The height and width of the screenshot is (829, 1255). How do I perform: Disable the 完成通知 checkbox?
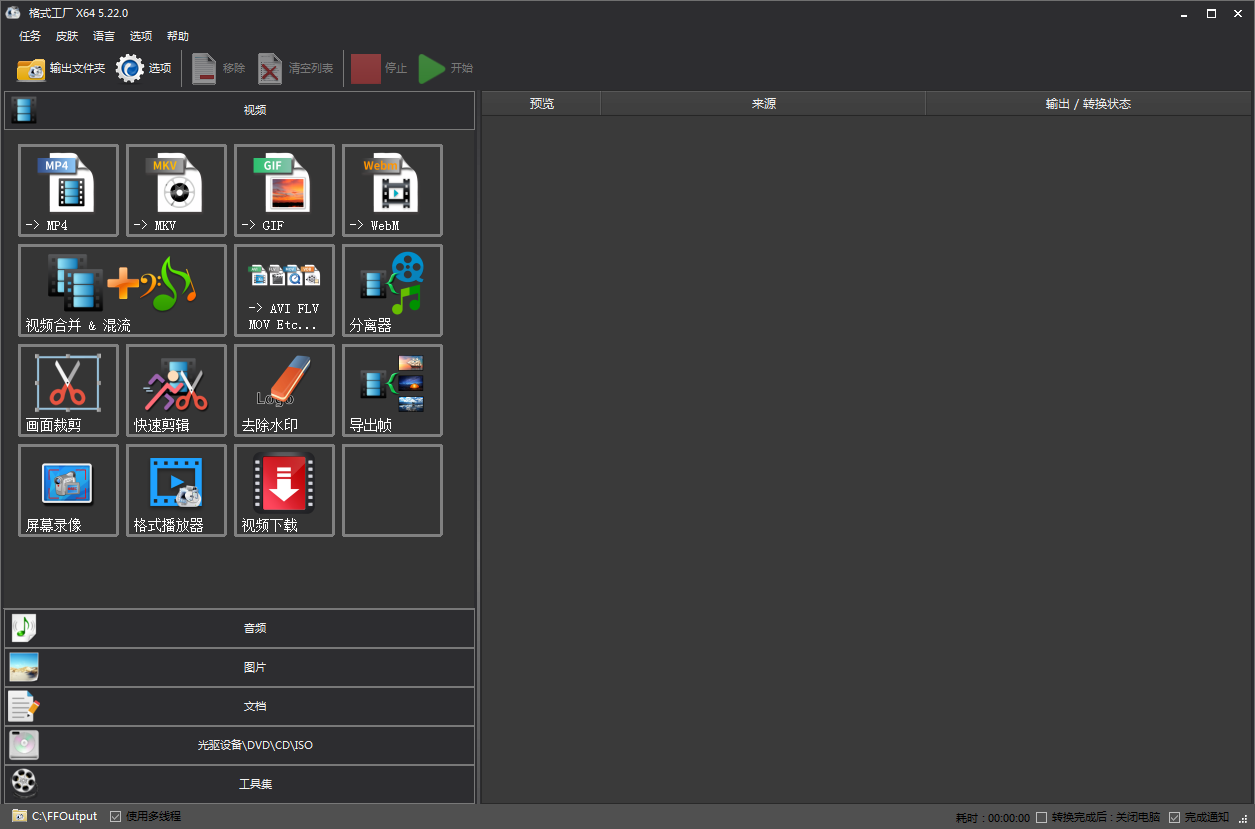point(1175,817)
